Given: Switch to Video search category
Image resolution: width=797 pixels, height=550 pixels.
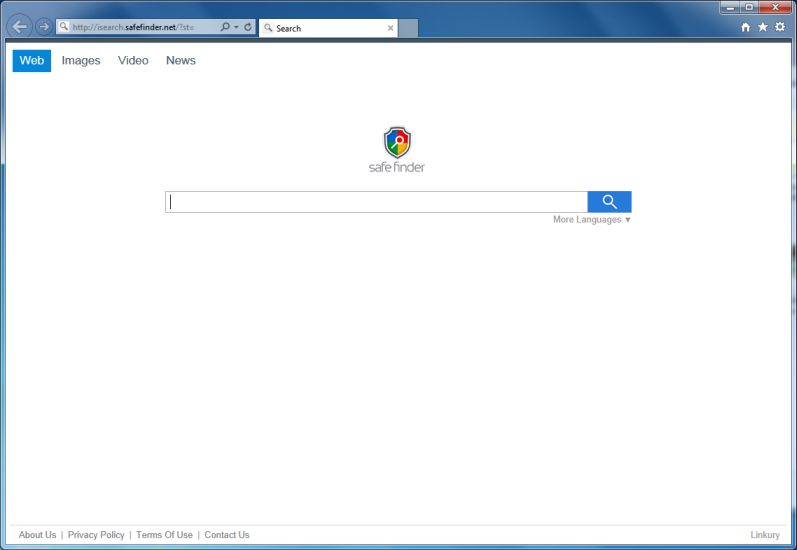Looking at the screenshot, I should tap(133, 60).
